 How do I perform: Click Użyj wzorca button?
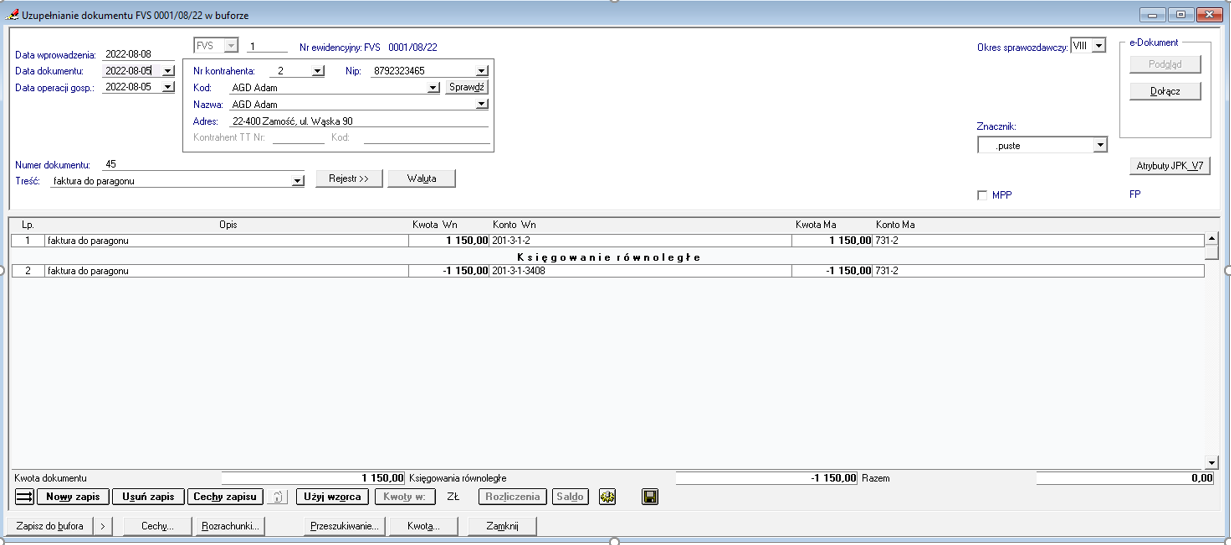pos(333,497)
